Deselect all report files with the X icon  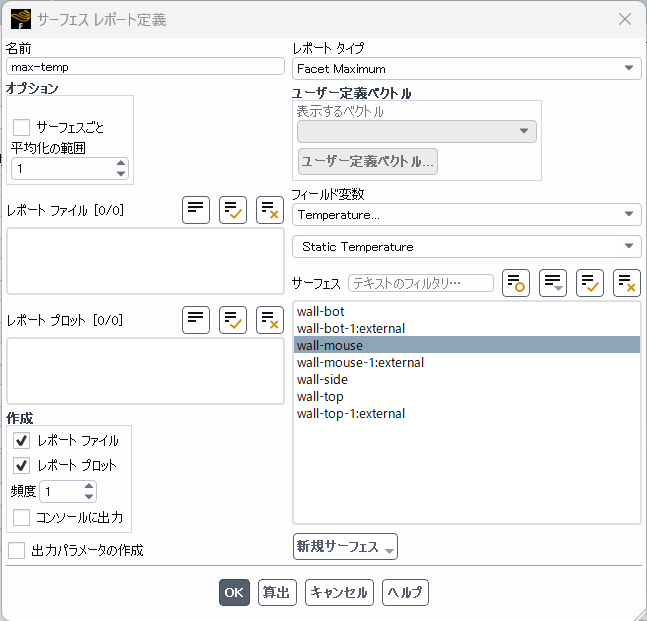point(270,209)
